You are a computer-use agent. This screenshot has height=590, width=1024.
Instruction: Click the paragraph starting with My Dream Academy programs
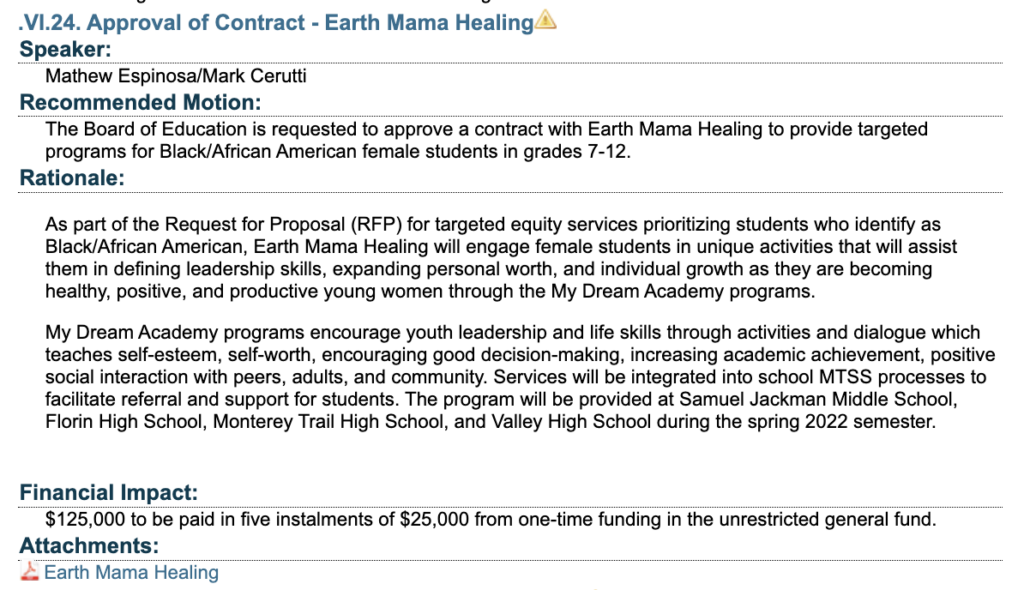pos(520,376)
